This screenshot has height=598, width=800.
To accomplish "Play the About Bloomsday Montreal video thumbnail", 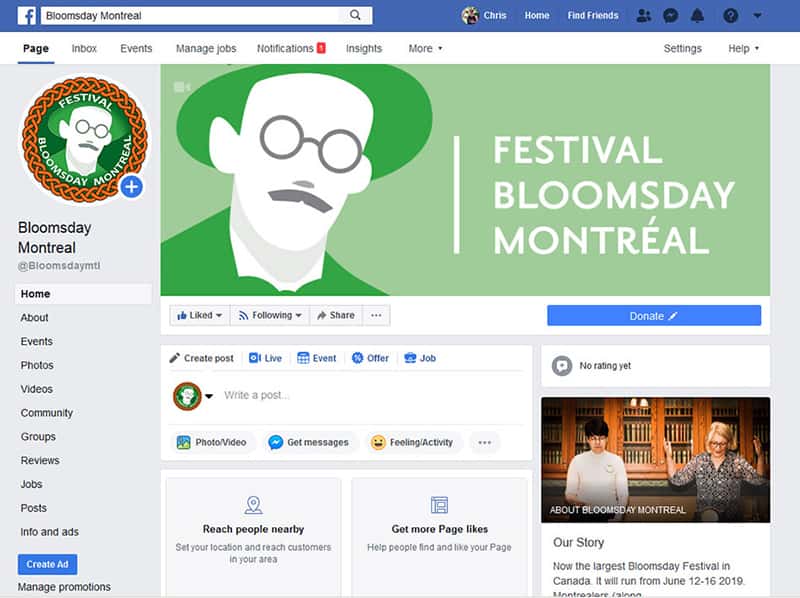I will pyautogui.click(x=655, y=459).
